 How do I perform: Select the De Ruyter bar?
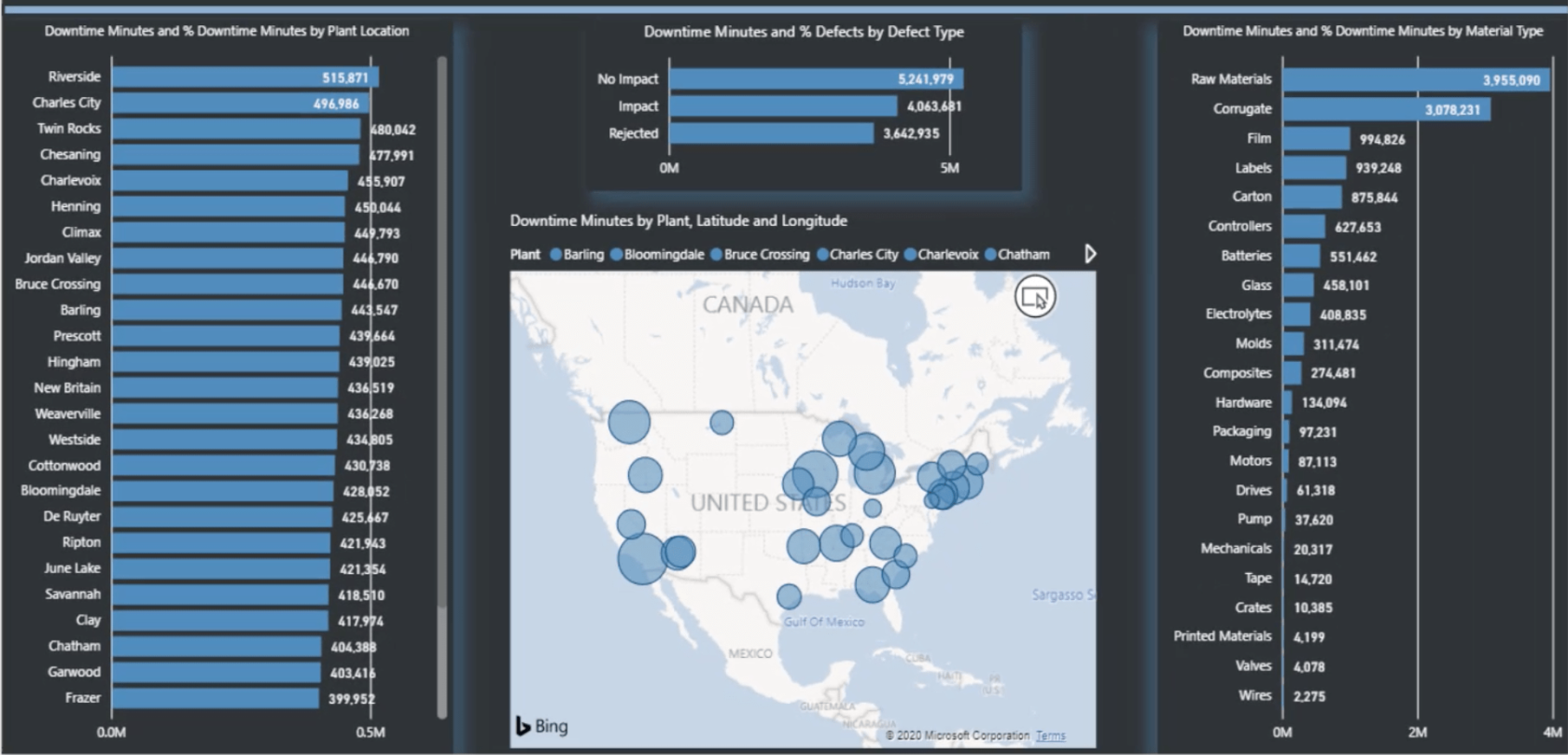tap(222, 517)
